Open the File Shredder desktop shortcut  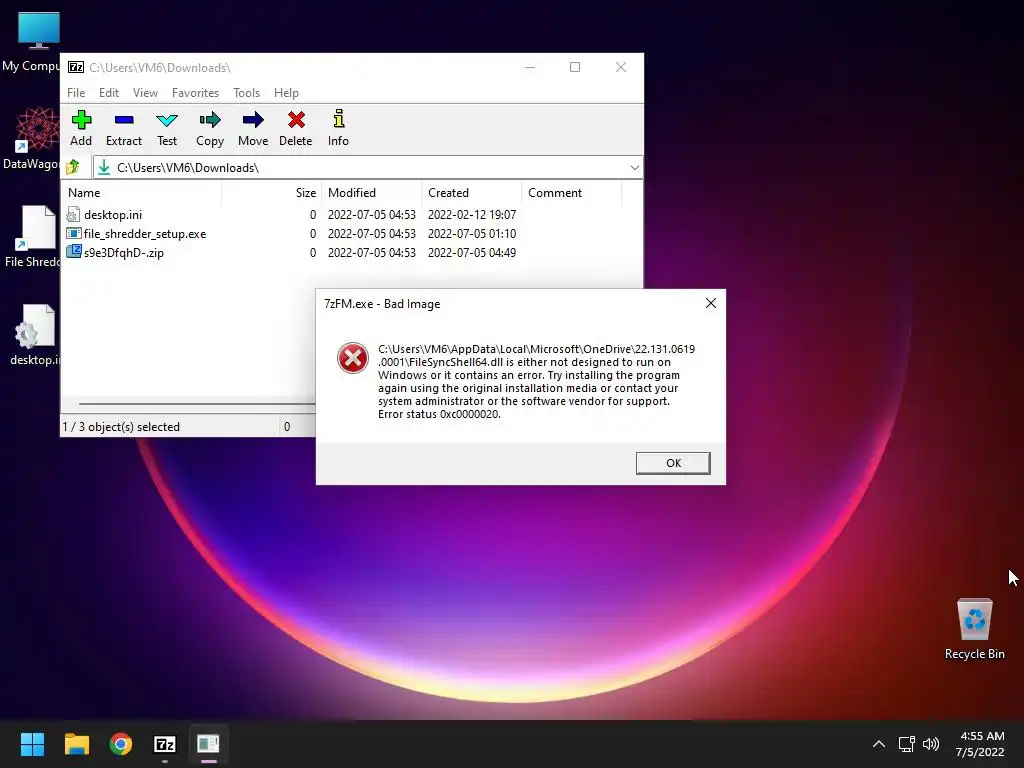coord(31,236)
